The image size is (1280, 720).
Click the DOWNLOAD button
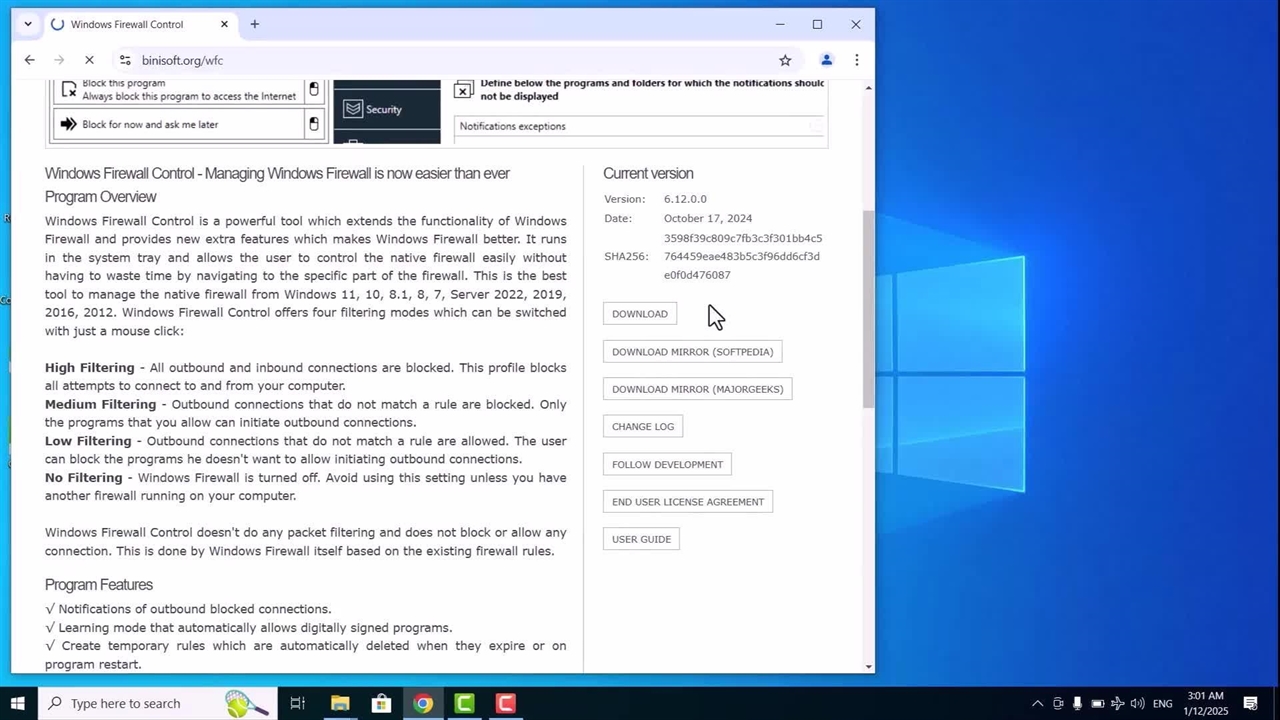tap(639, 314)
